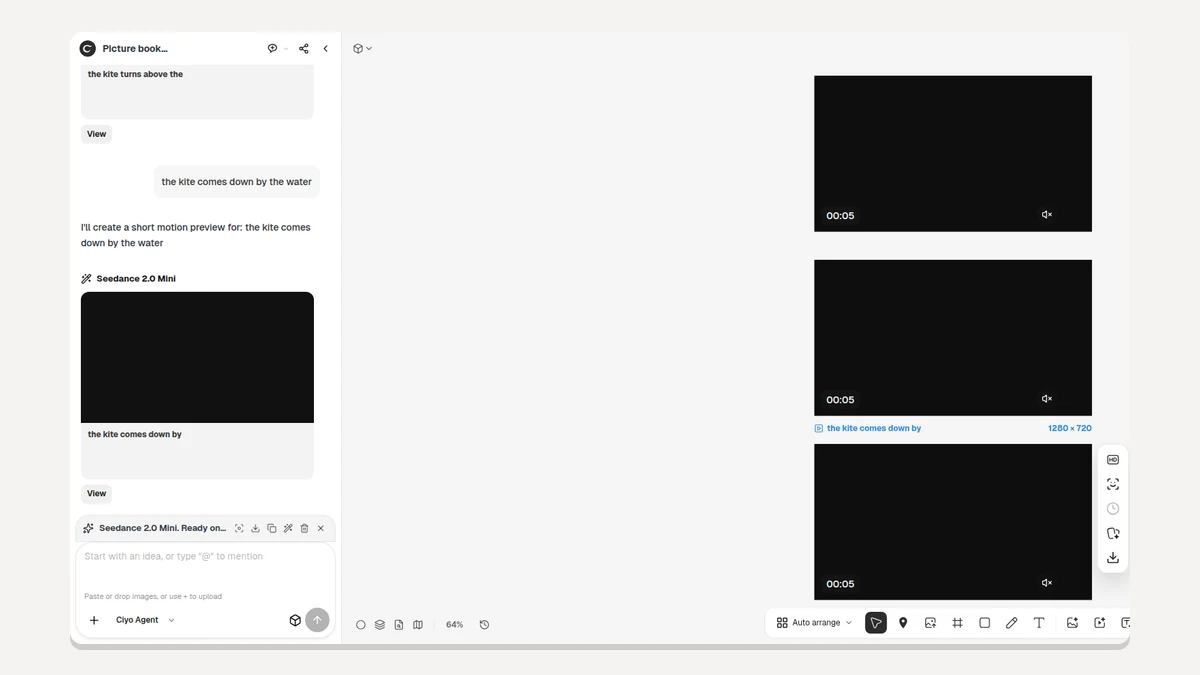
Task: Open the layers stack icon
Action: (x=380, y=625)
